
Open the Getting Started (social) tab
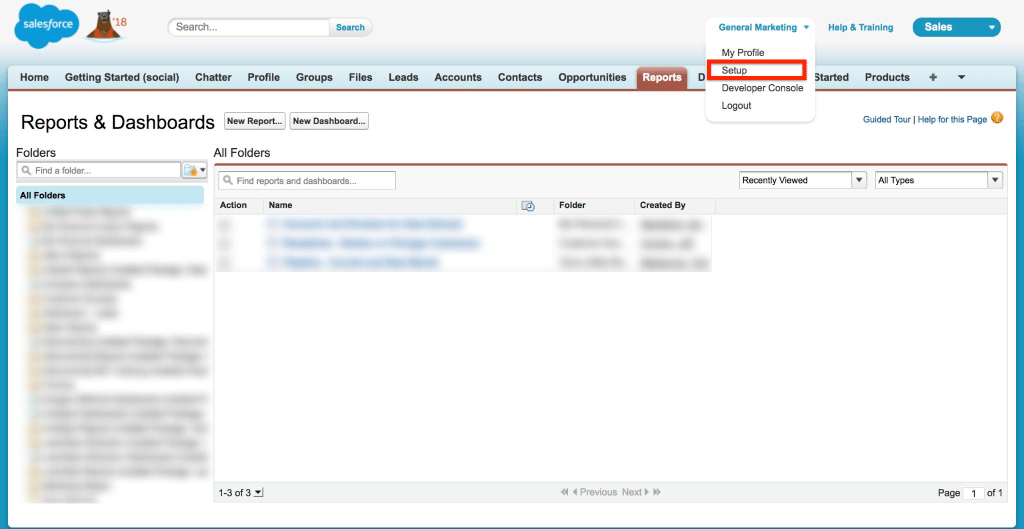pyautogui.click(x=121, y=77)
